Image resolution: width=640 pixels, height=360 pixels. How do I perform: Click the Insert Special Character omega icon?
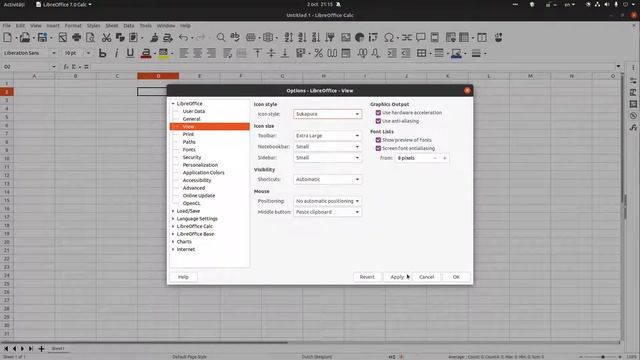point(389,38)
